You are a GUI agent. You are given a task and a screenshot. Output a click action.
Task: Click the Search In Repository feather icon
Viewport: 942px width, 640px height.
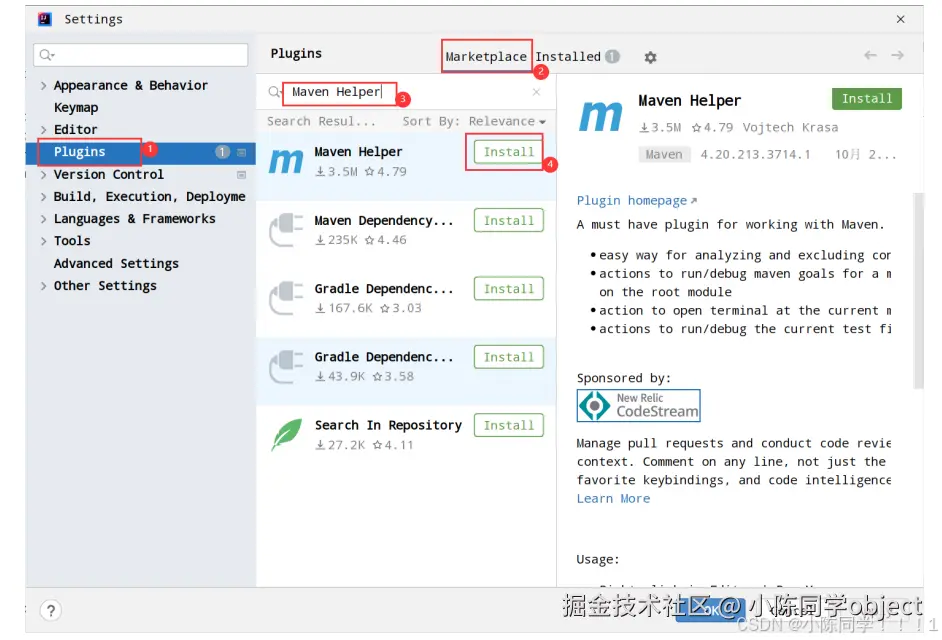point(286,434)
